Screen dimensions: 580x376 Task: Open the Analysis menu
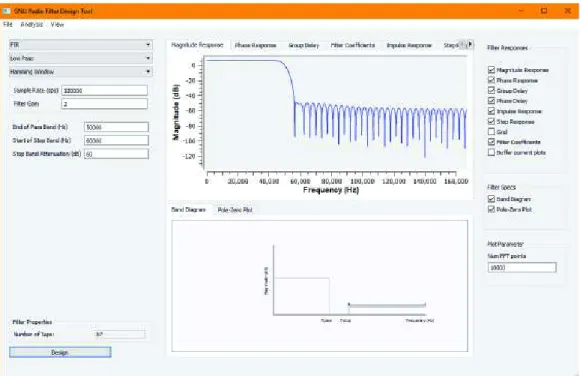click(x=32, y=24)
